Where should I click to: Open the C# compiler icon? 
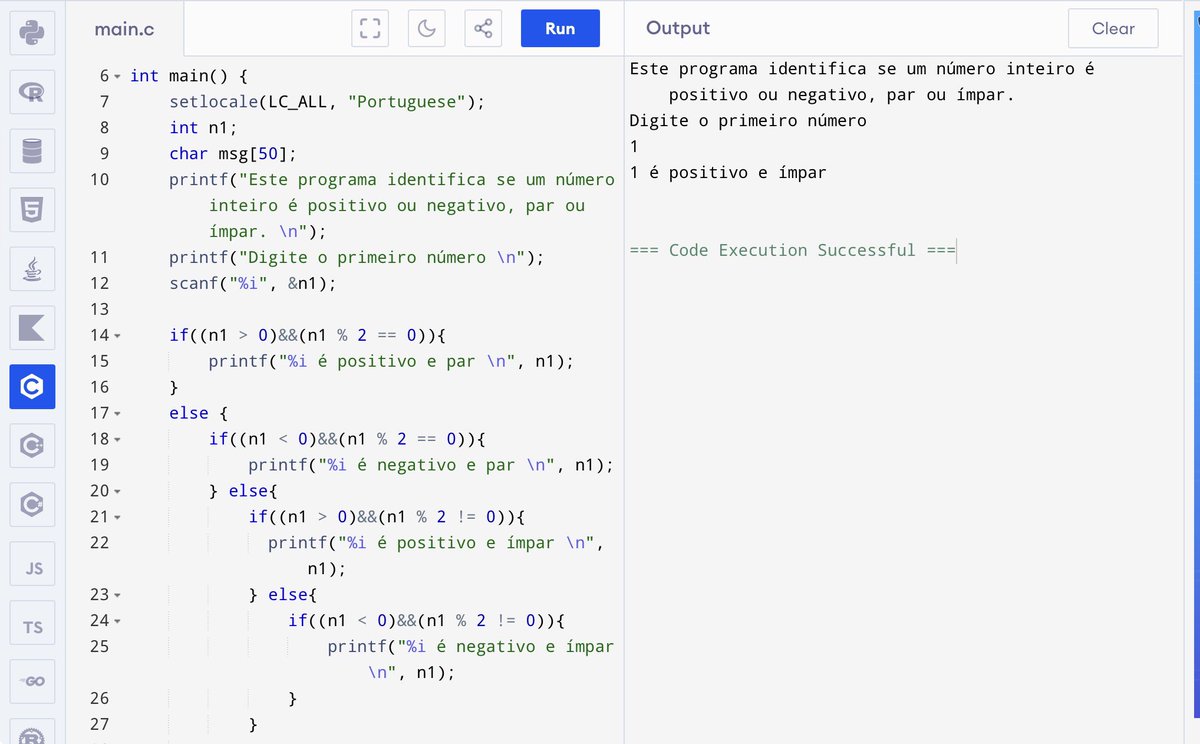[x=32, y=505]
